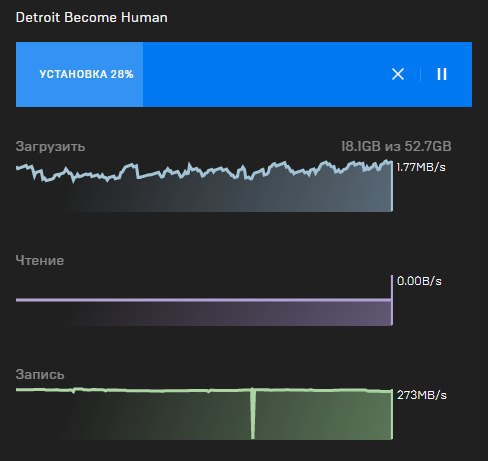This screenshot has width=488, height=461.
Task: Click the Запись label
Action: click(40, 375)
